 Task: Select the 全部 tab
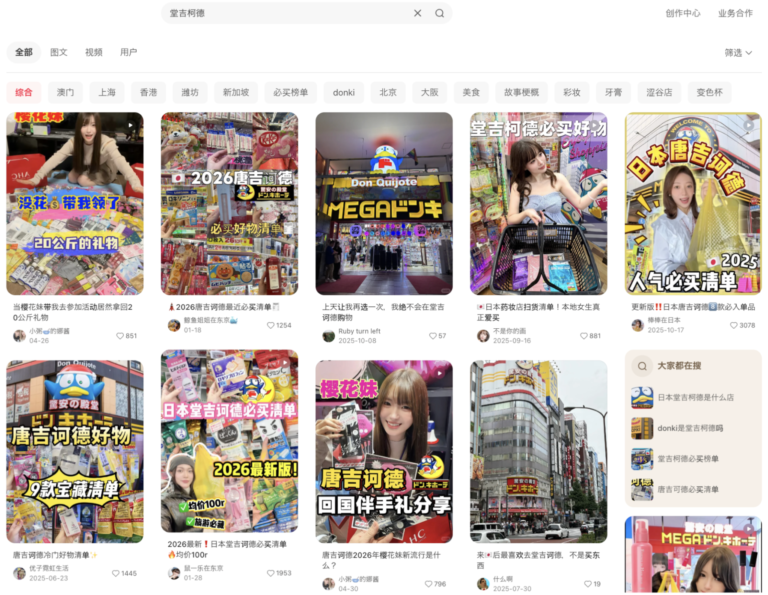click(x=24, y=52)
